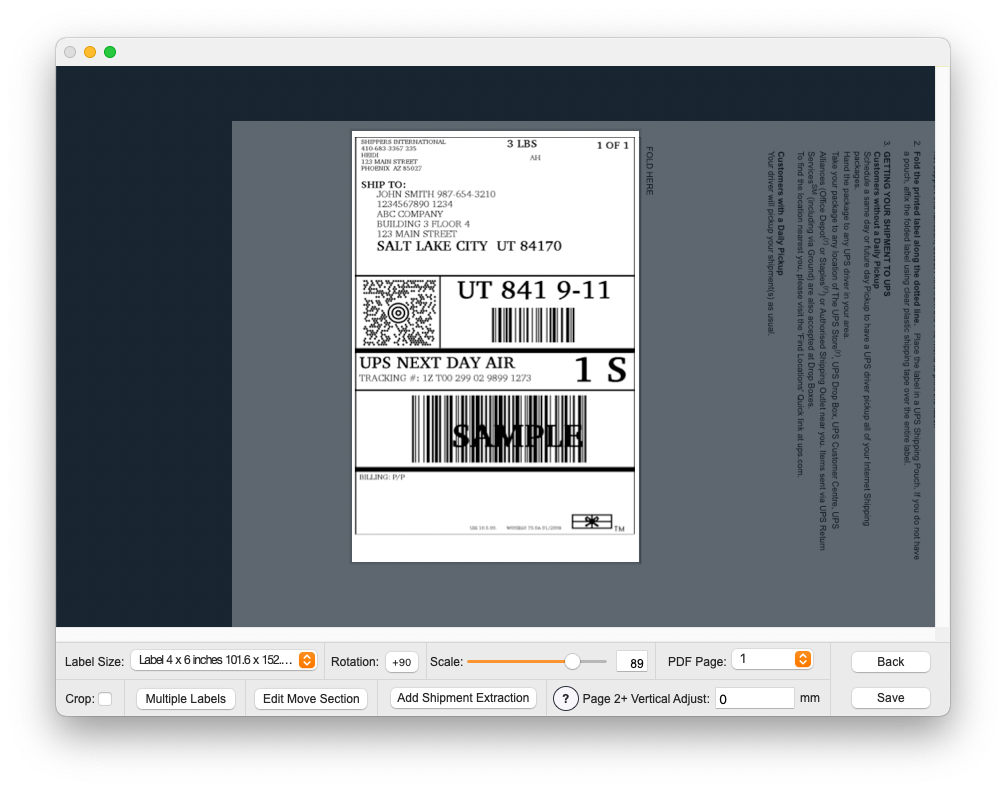The image size is (1006, 790).
Task: Click the "1 OF 1" package count text
Action: pos(613,145)
